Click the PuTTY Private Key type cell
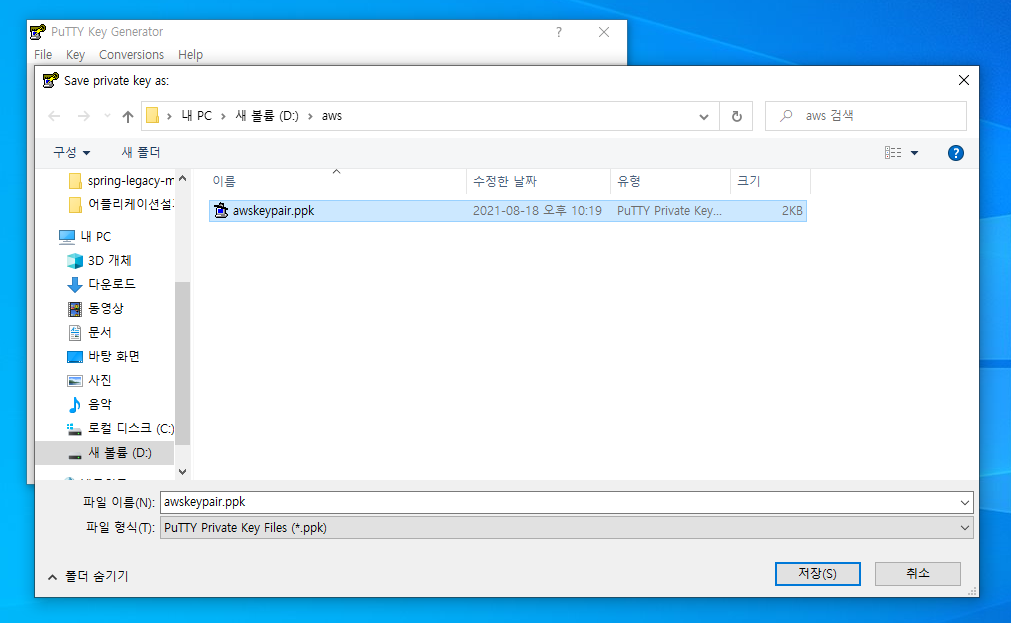Viewport: 1011px width, 623px height. [x=669, y=211]
